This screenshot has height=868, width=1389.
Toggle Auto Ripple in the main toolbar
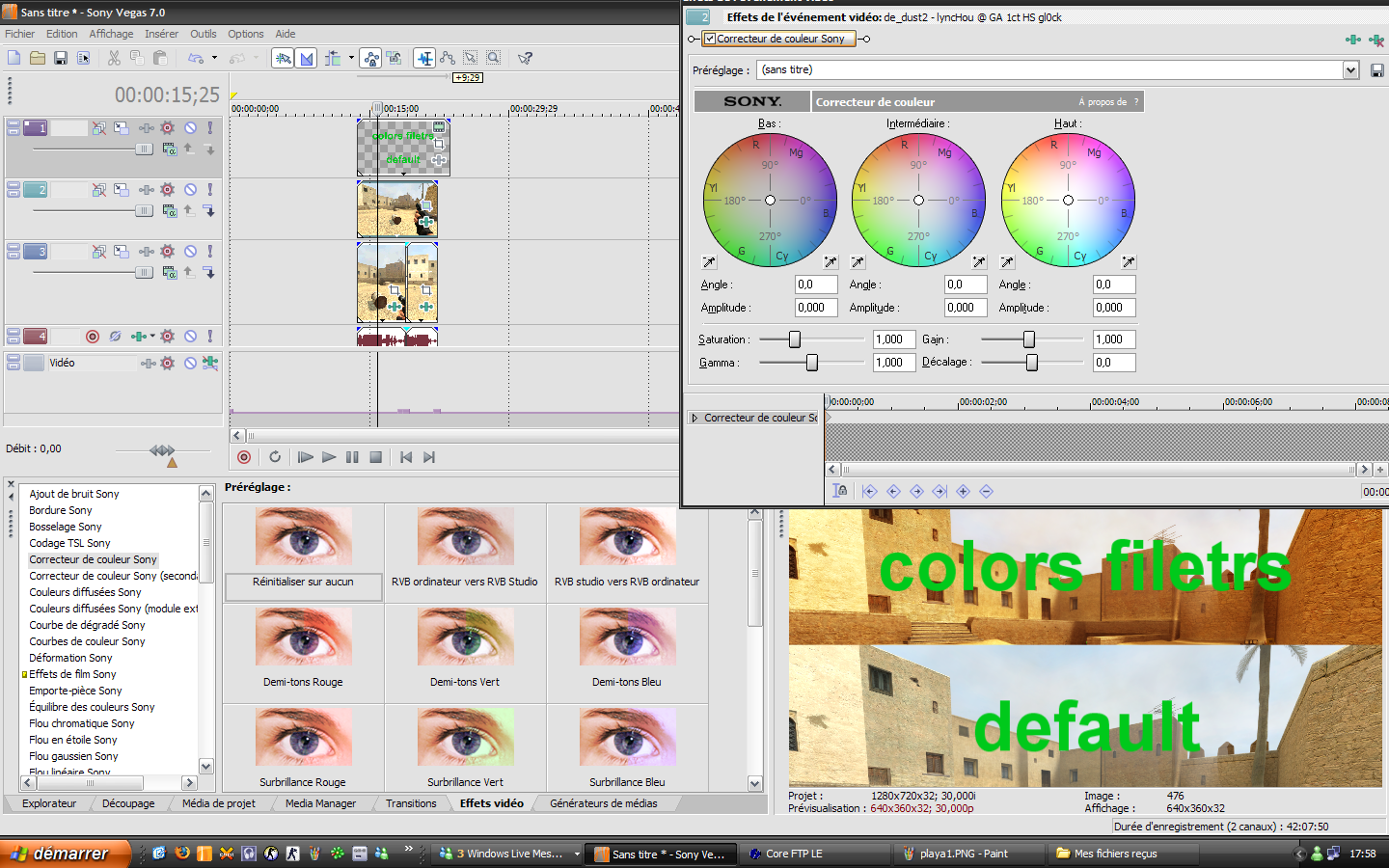click(x=333, y=58)
